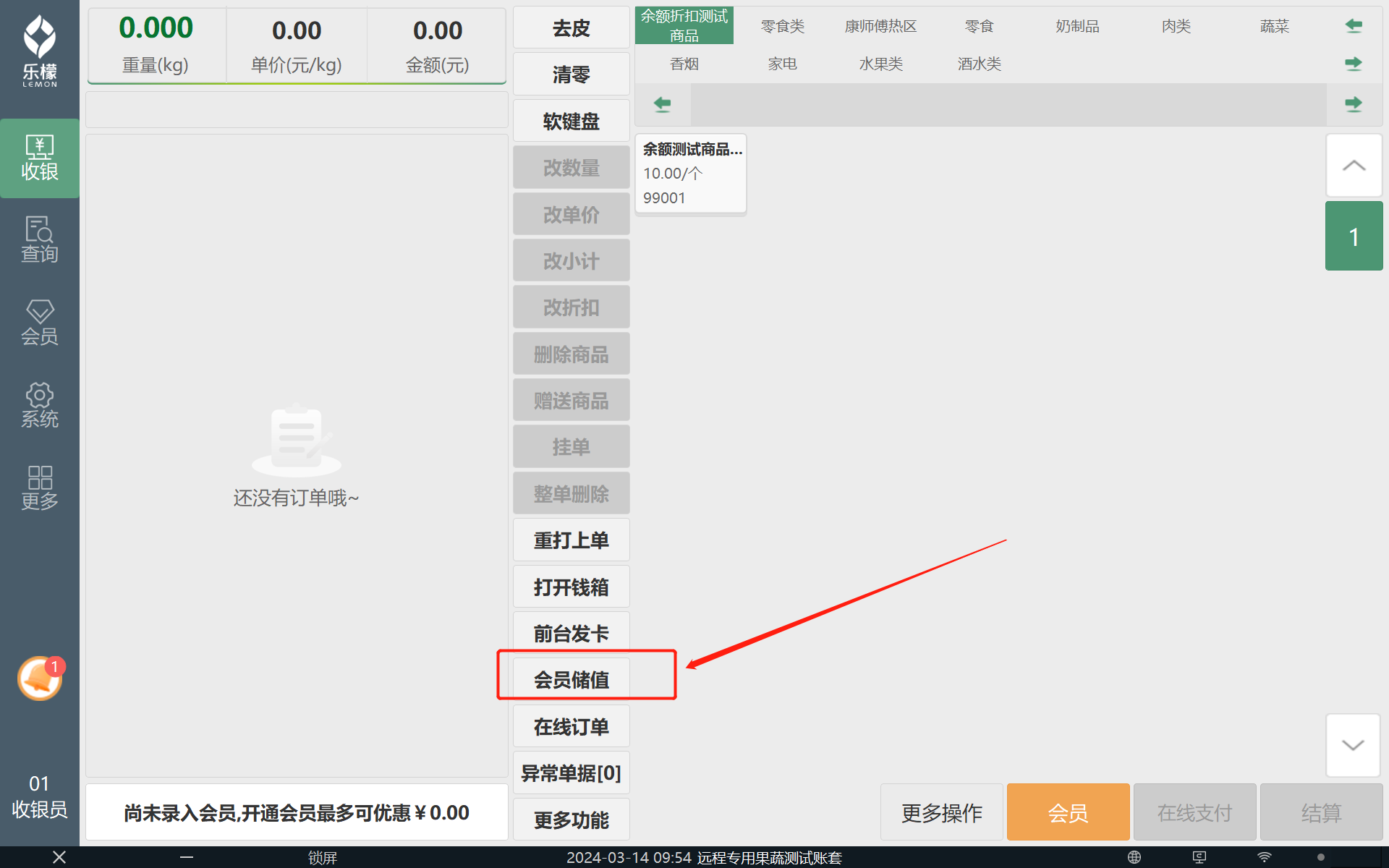Click the 改数量 button
Image resolution: width=1389 pixels, height=868 pixels.
pyautogui.click(x=572, y=168)
